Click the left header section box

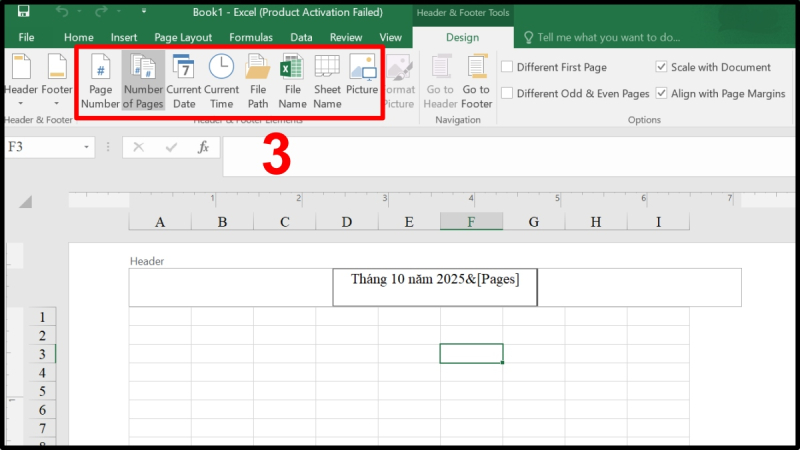click(231, 287)
